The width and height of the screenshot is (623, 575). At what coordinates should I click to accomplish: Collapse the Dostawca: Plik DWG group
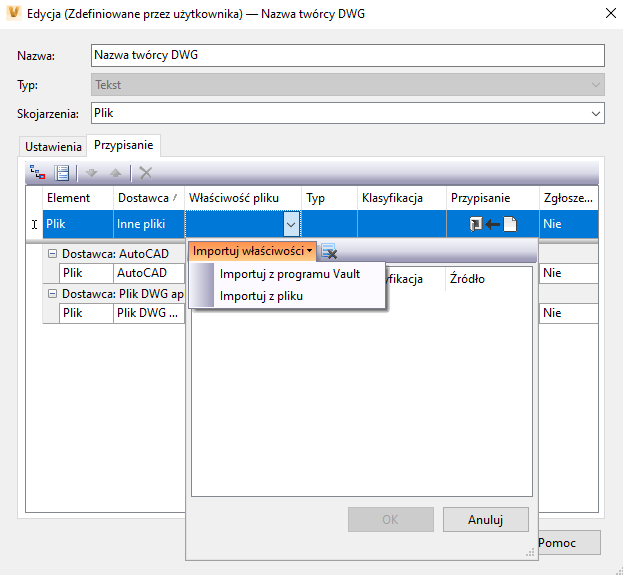pos(52,294)
